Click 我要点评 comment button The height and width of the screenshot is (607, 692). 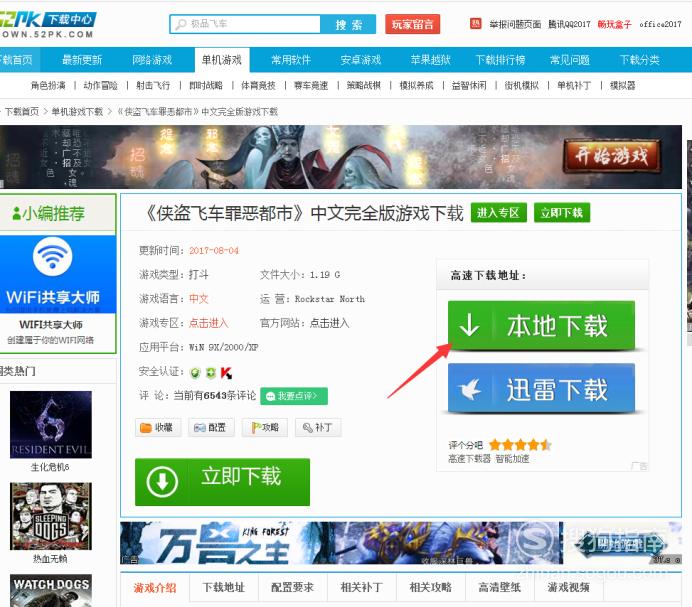click(x=294, y=396)
